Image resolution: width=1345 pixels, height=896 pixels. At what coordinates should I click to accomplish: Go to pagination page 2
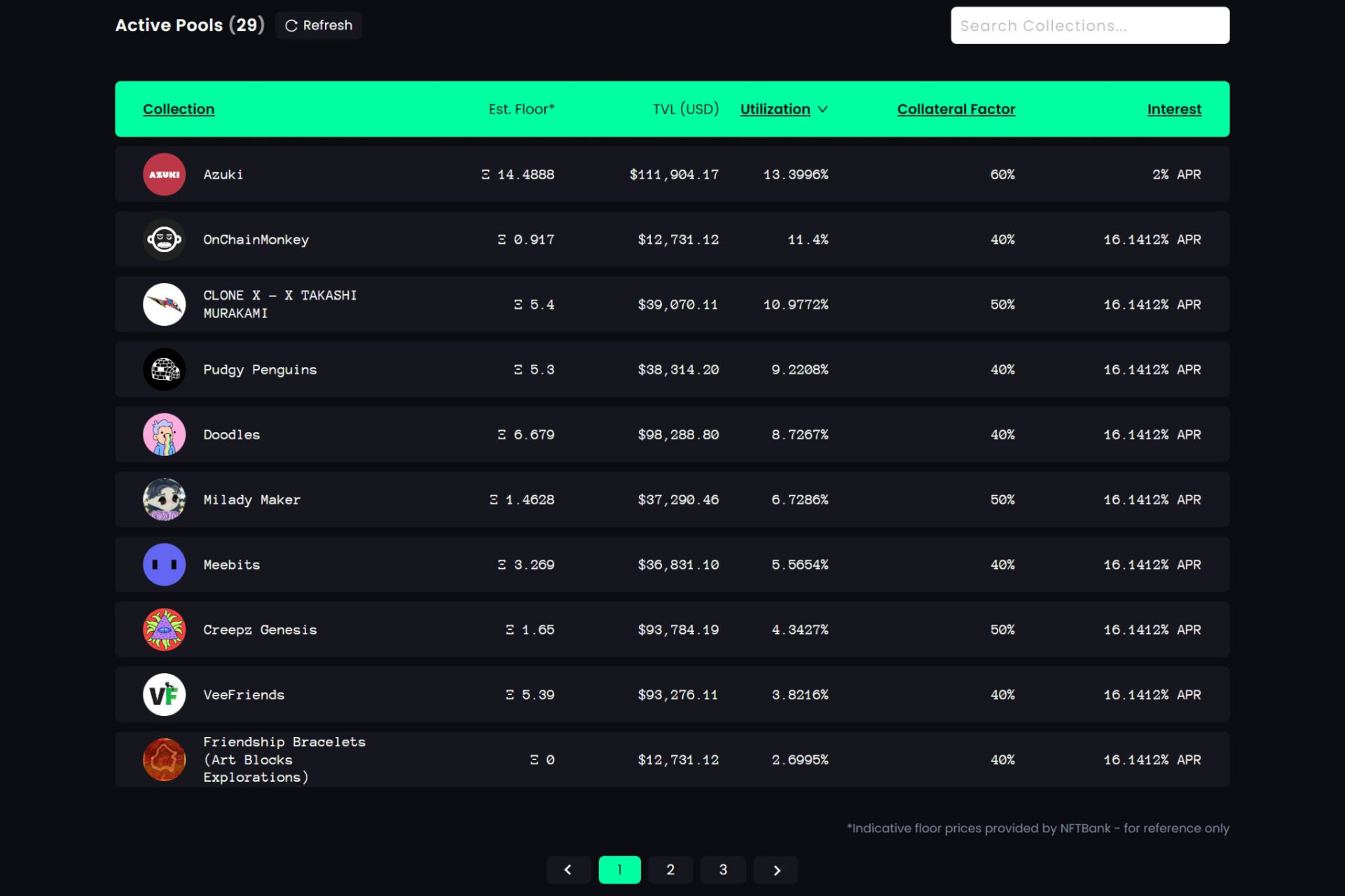coord(670,870)
